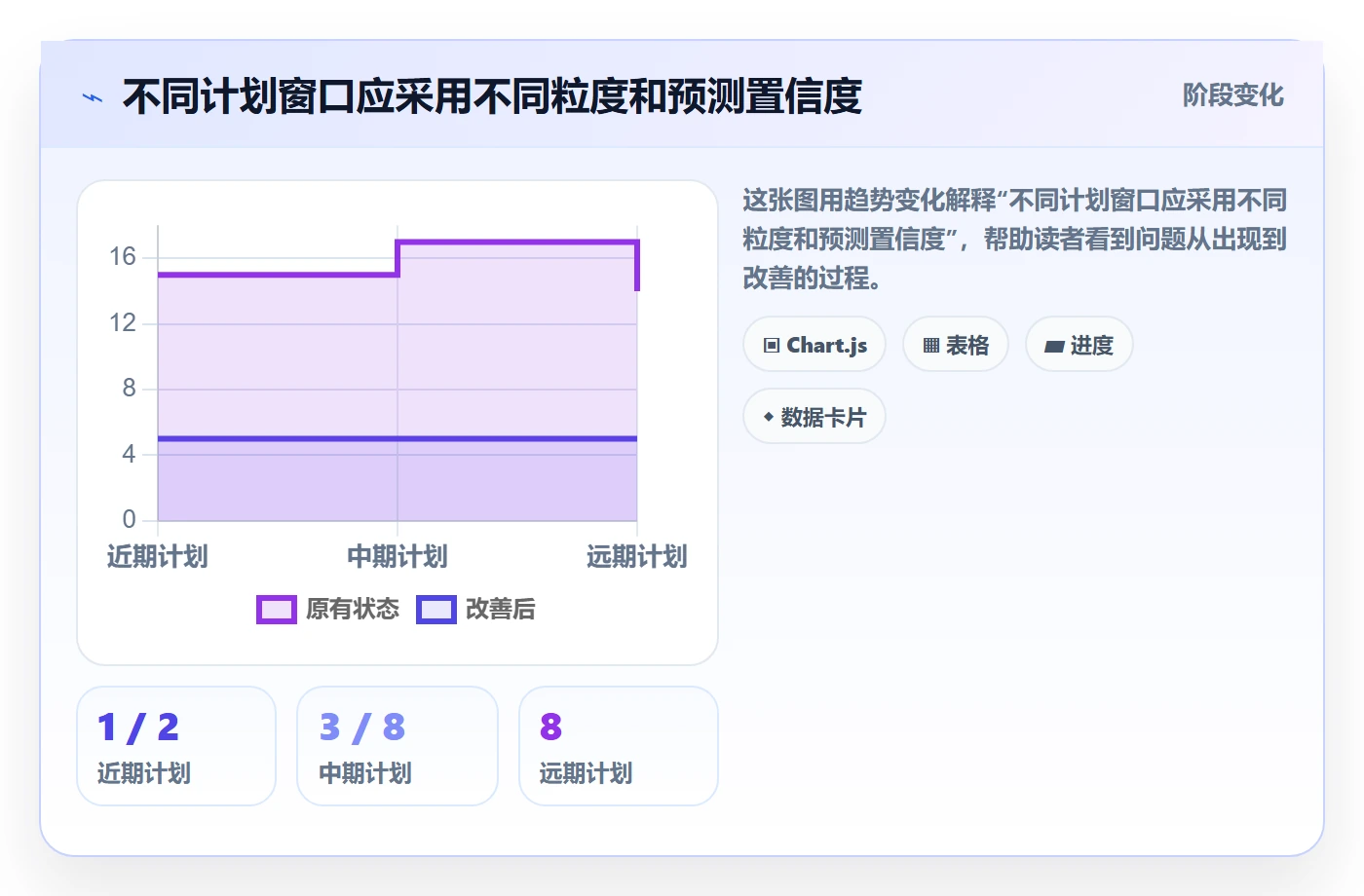Image resolution: width=1364 pixels, height=896 pixels.
Task: Click the 中期计划 x-axis label
Action: (398, 557)
